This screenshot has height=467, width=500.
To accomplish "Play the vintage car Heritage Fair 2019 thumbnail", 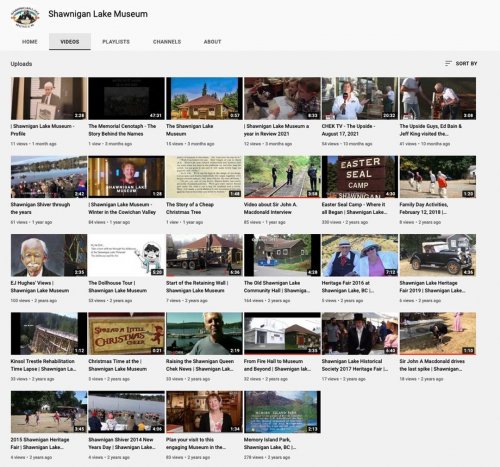I will tap(438, 255).
